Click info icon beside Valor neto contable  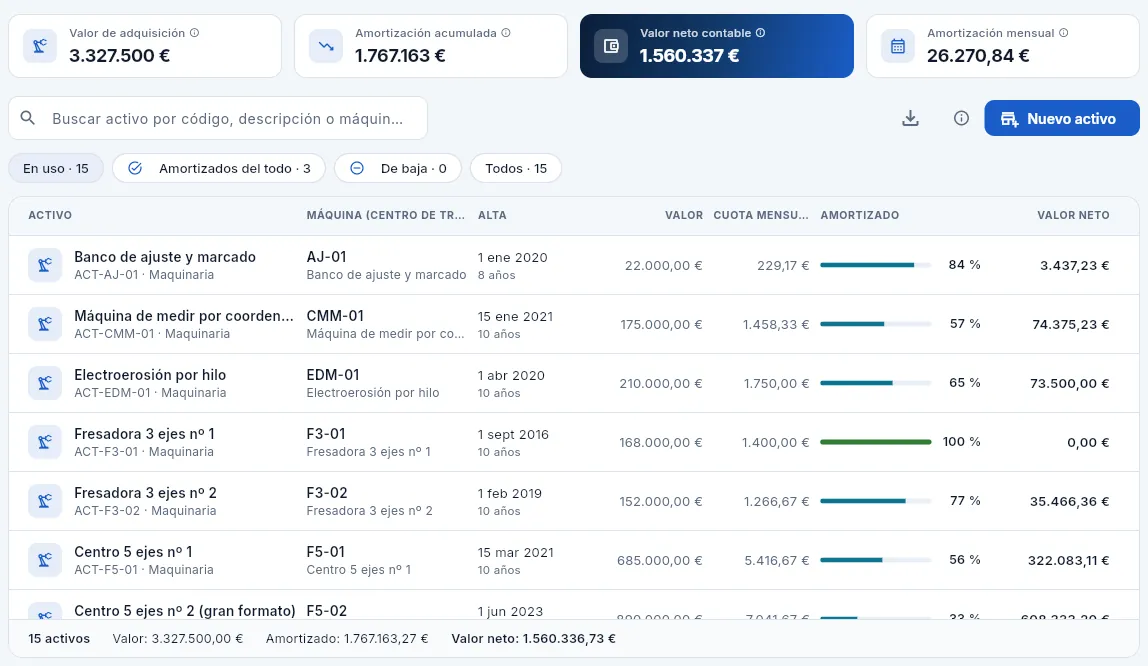click(761, 33)
